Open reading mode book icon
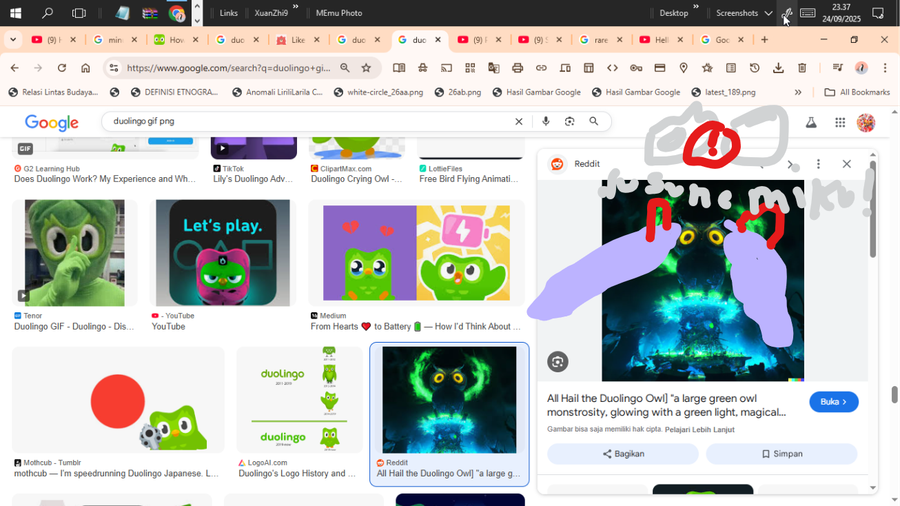The image size is (900, 506). [399, 68]
